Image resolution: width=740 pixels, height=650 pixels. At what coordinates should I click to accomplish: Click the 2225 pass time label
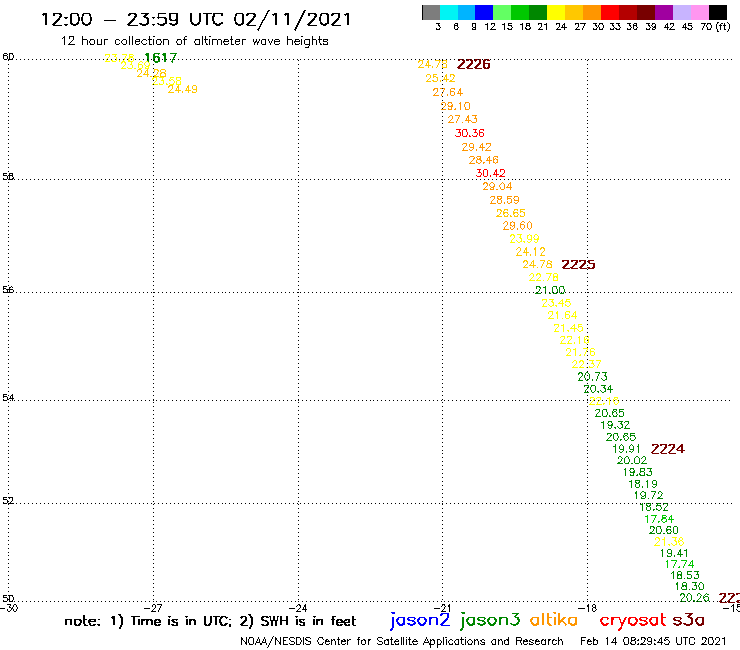click(x=578, y=265)
